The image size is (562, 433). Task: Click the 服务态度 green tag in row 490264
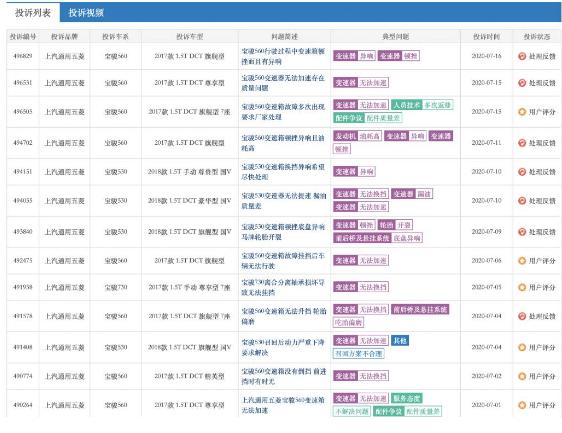pyautogui.click(x=407, y=398)
